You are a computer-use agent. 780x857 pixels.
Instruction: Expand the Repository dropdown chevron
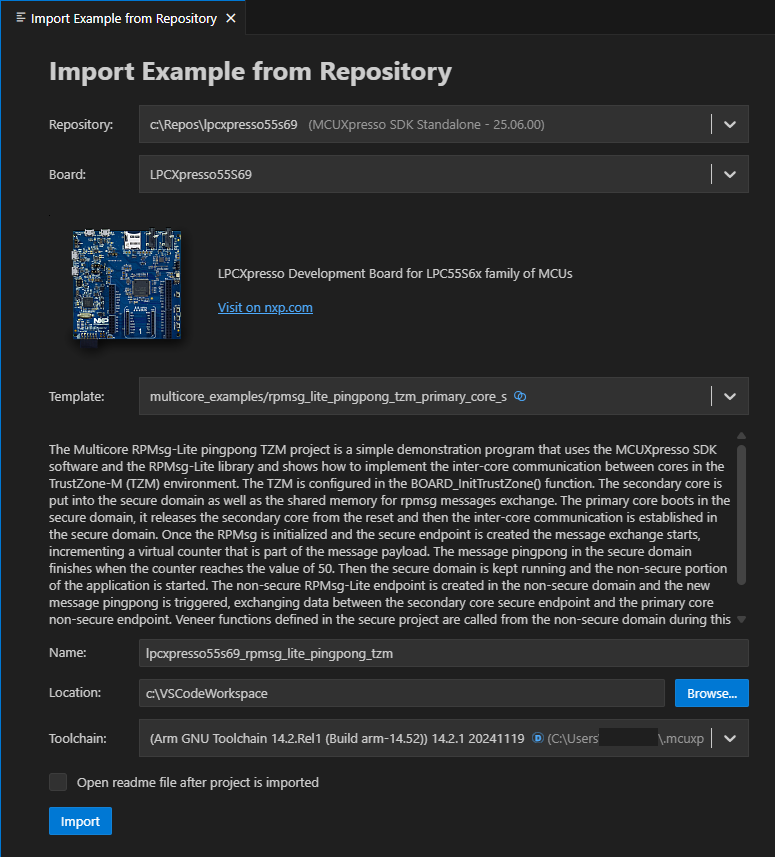(730, 125)
